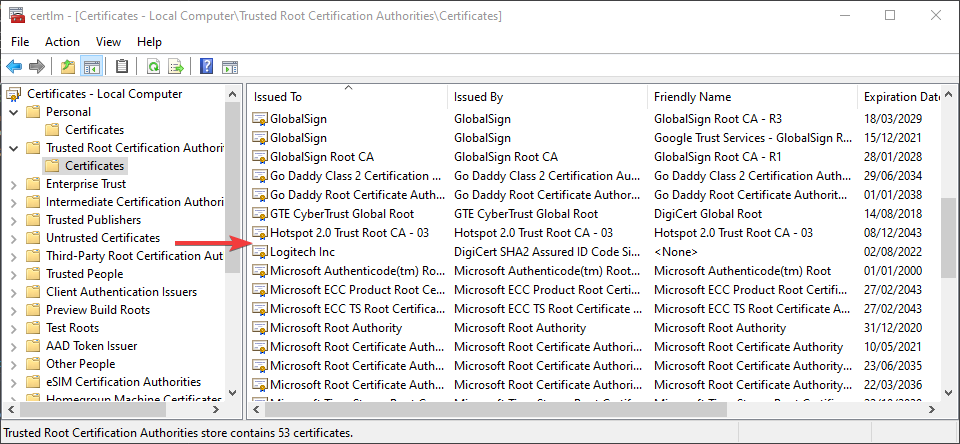Expand Third-Party Root Certification Authorities node
Viewport: 960px width, 444px height.
click(x=13, y=256)
